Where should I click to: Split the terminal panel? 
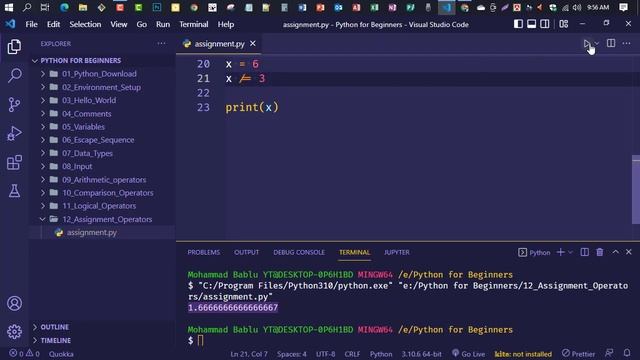coord(584,252)
